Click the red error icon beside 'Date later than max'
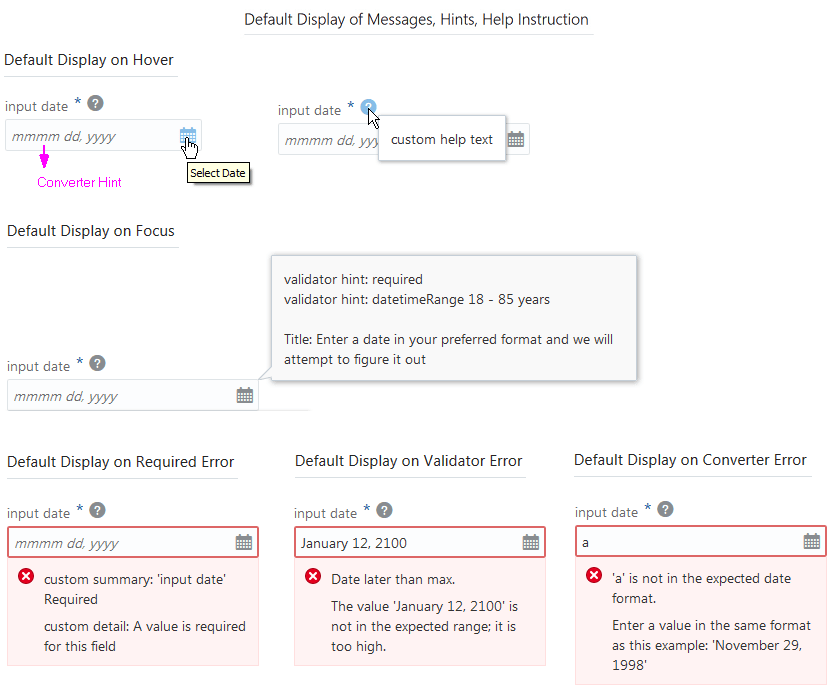The width and height of the screenshot is (837, 692). coord(313,575)
